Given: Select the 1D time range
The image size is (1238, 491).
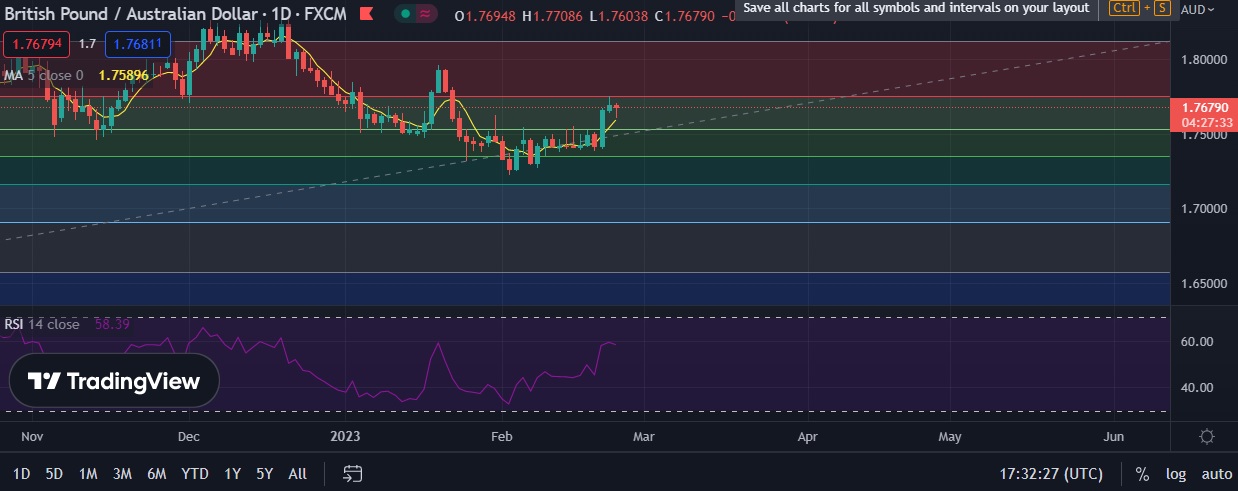Looking at the screenshot, I should 21,473.
